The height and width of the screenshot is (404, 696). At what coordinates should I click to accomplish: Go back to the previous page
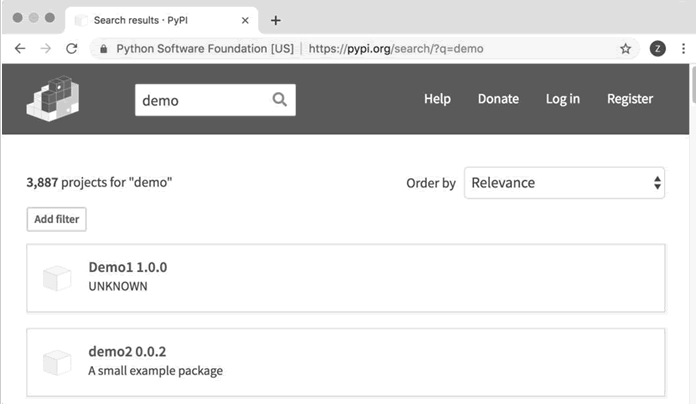click(x=20, y=48)
